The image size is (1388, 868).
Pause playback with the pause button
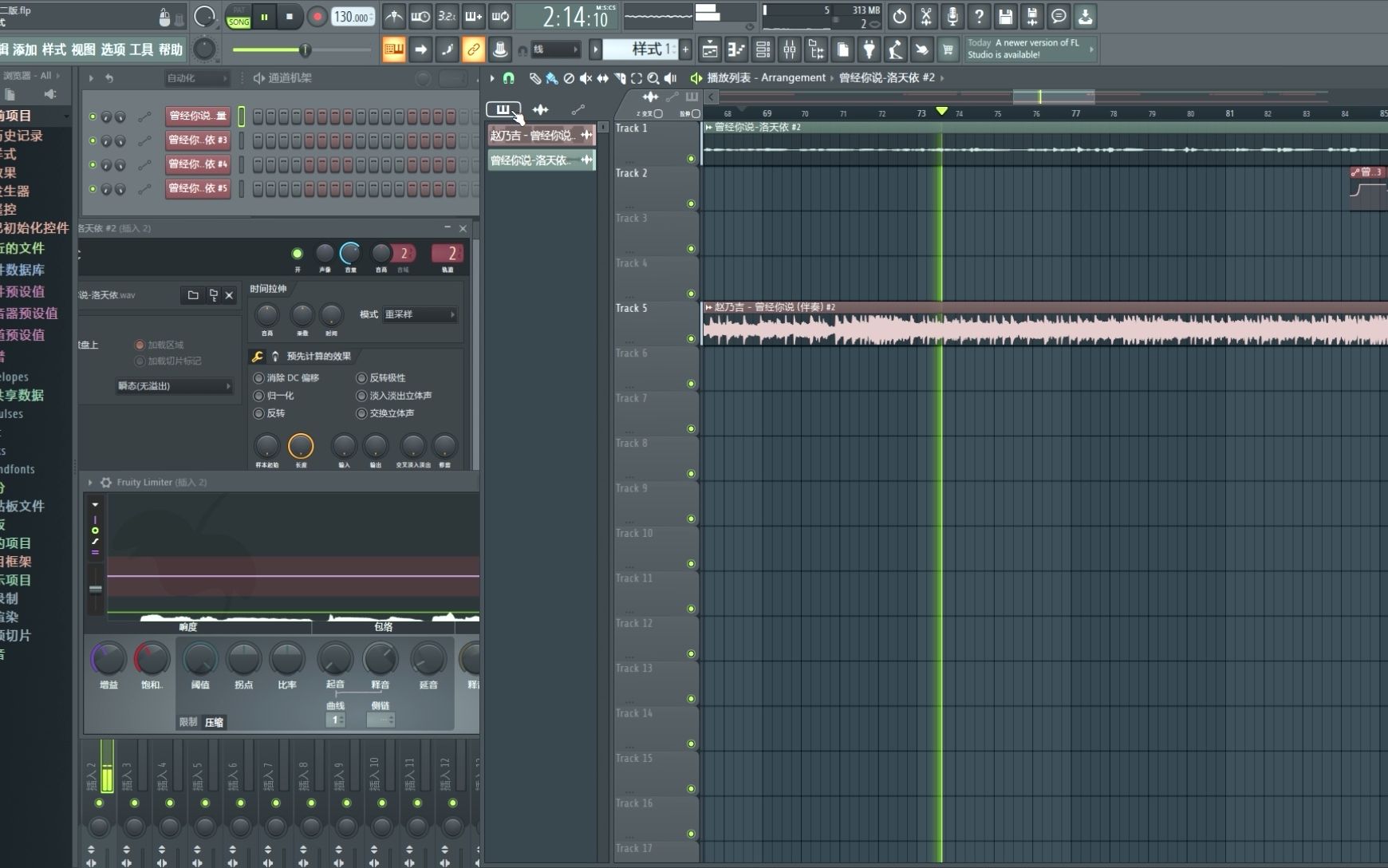pyautogui.click(x=264, y=17)
